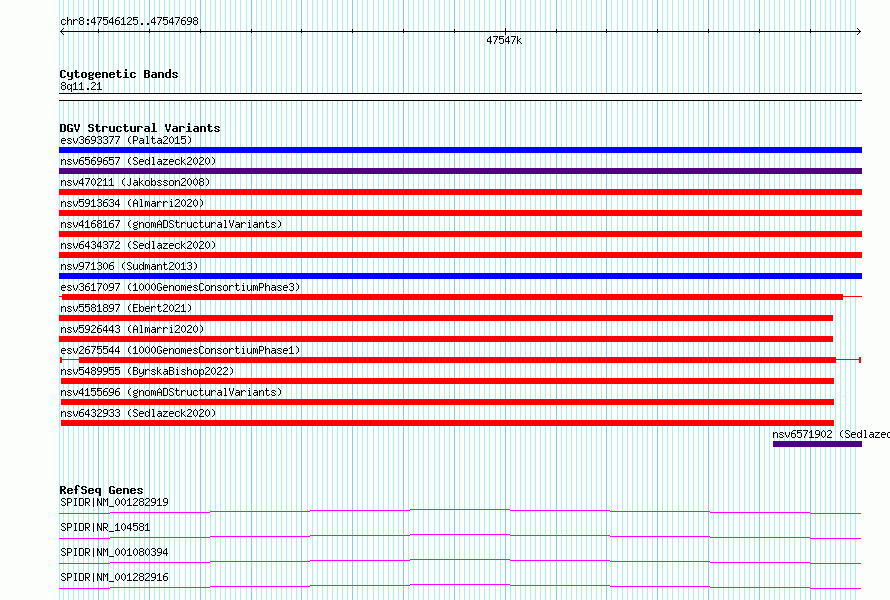Open esv3617097 (1000GenomesConsortiumPhase3) label
Screen dimensions: 890x600
(x=180, y=287)
